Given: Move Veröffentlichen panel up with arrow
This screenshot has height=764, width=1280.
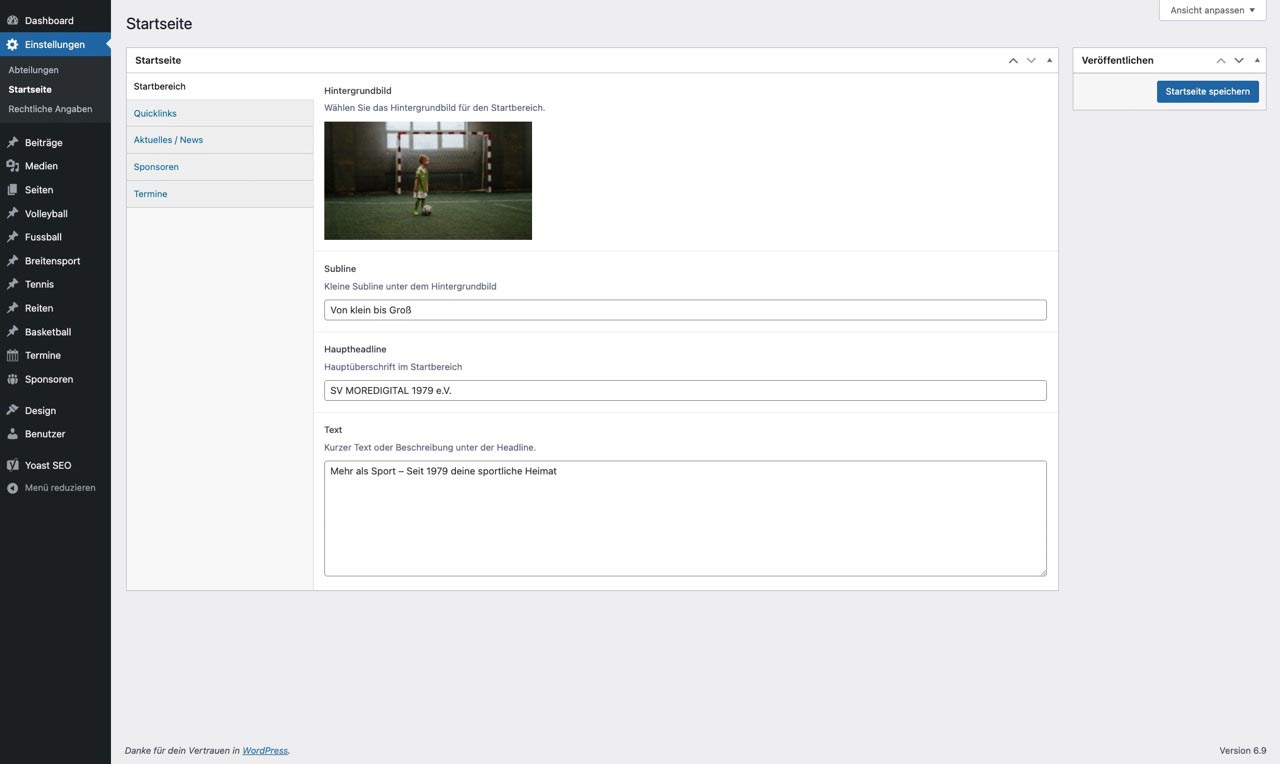Looking at the screenshot, I should 1221,61.
